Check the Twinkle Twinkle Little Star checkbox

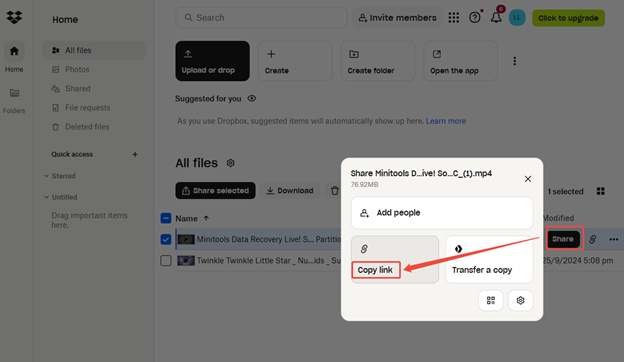[166, 261]
